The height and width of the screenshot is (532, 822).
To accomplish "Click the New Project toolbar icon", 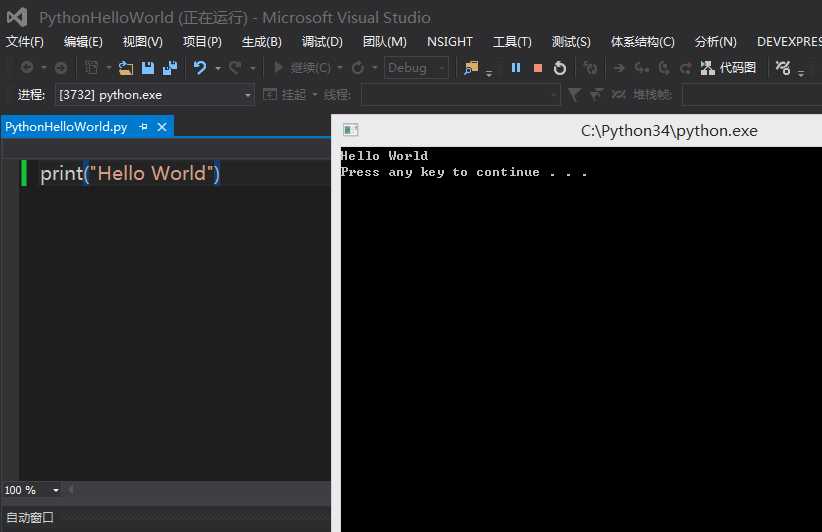I will point(92,68).
